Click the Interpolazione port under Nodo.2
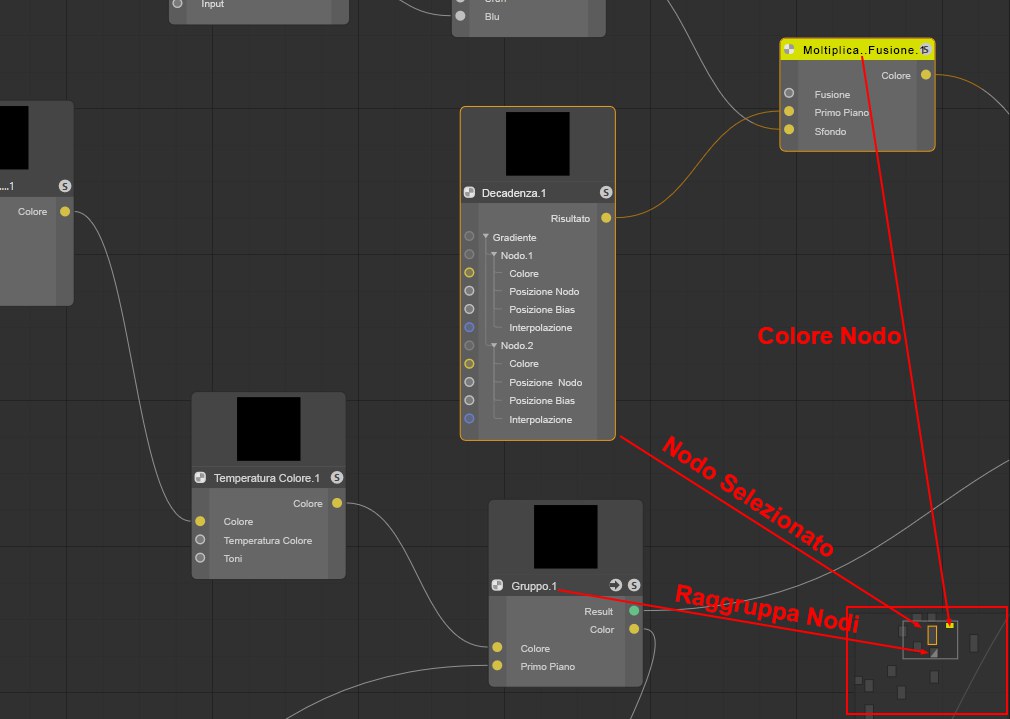The image size is (1010, 719). (x=470, y=419)
